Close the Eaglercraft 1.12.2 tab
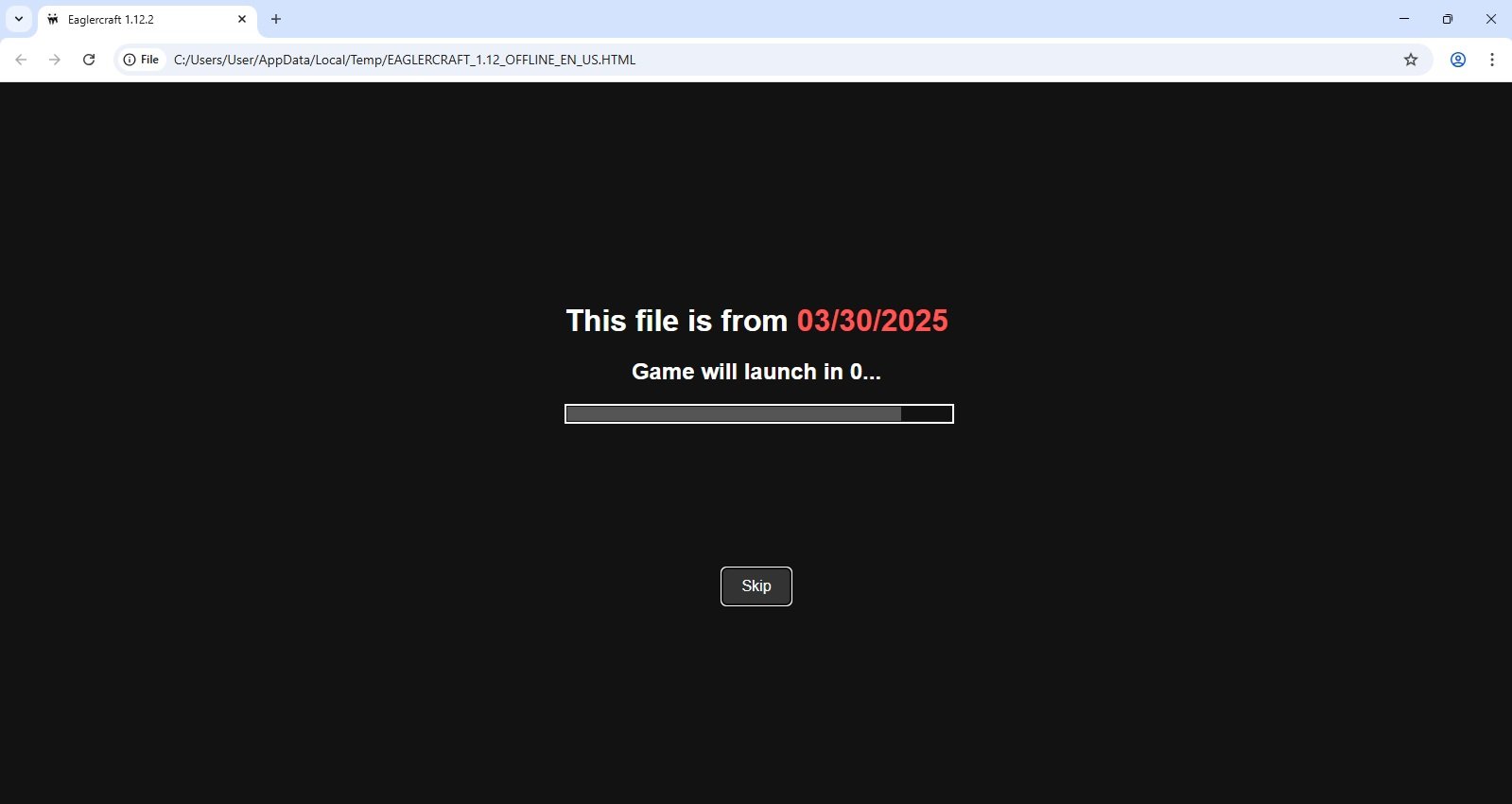The height and width of the screenshot is (804, 1512). (x=242, y=19)
